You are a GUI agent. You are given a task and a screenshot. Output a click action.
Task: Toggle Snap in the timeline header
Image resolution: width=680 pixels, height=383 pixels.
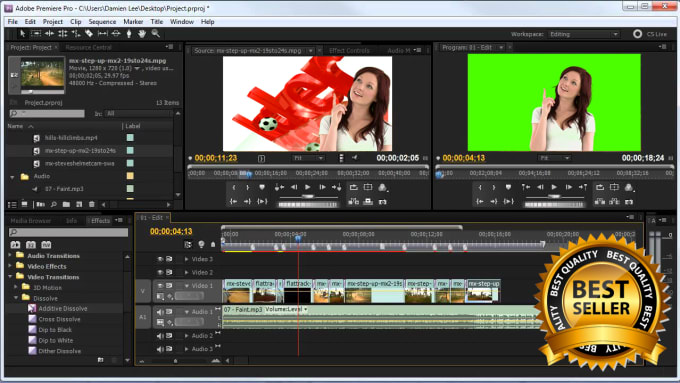[x=188, y=245]
